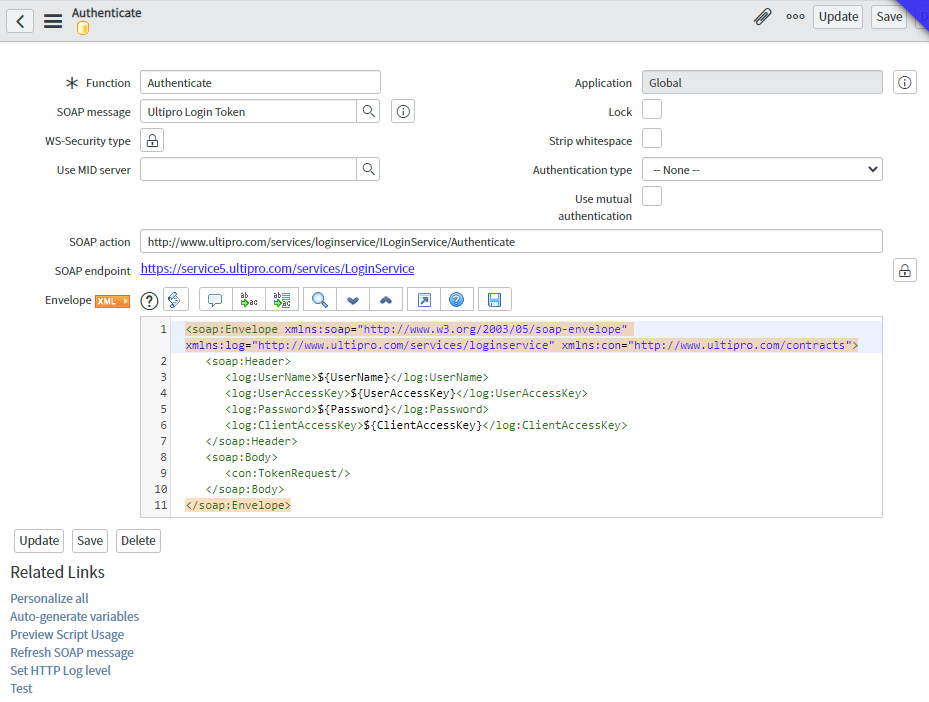Enable mutual authentication

(x=651, y=196)
